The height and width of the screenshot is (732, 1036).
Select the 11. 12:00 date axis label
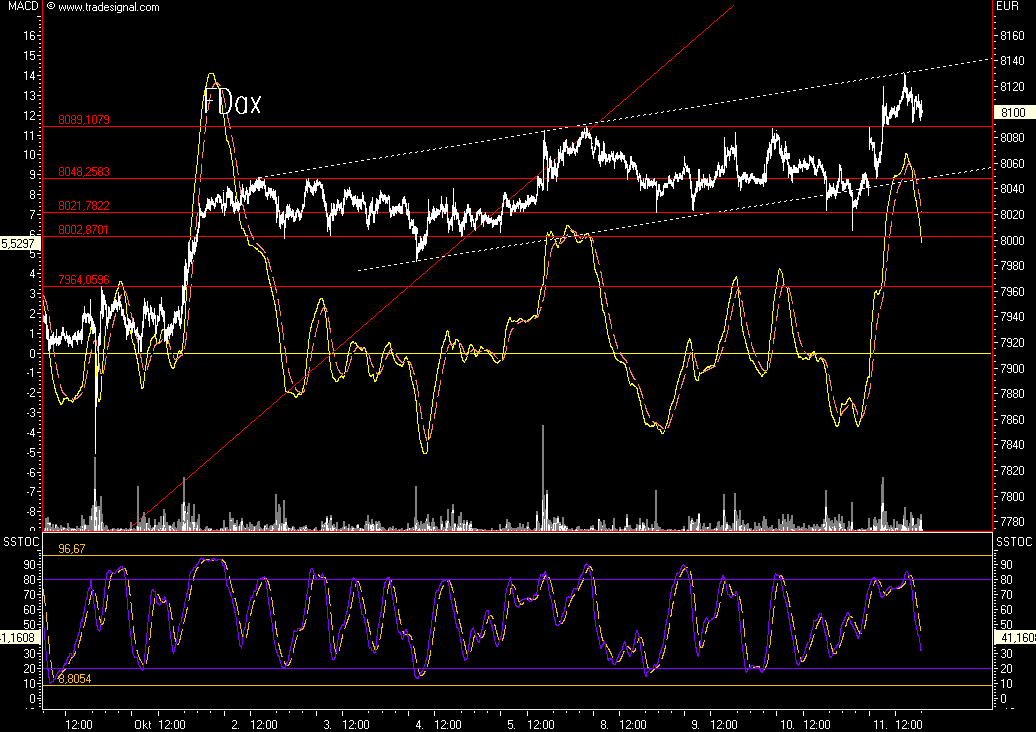(x=895, y=723)
